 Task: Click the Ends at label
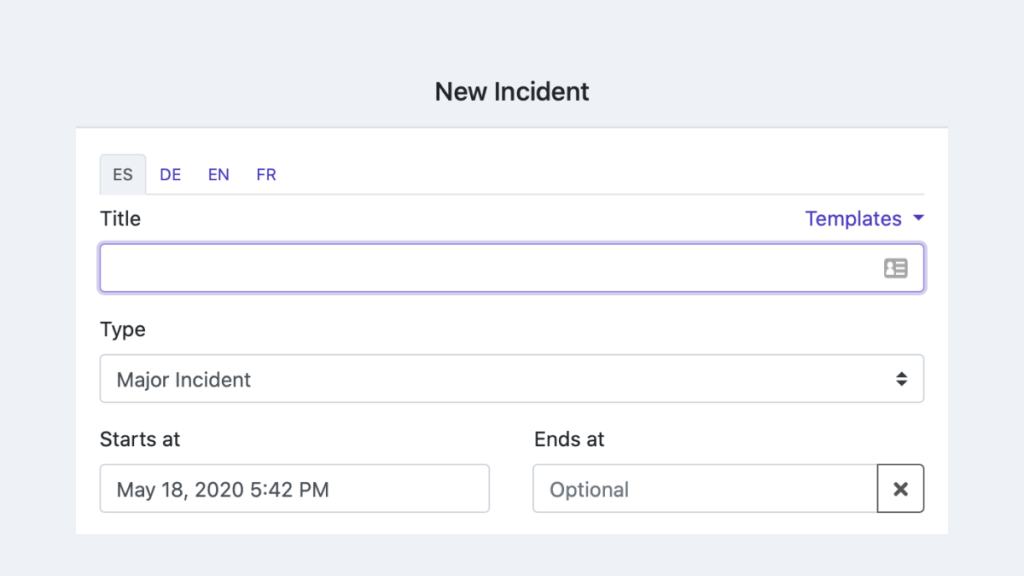pyautogui.click(x=569, y=440)
